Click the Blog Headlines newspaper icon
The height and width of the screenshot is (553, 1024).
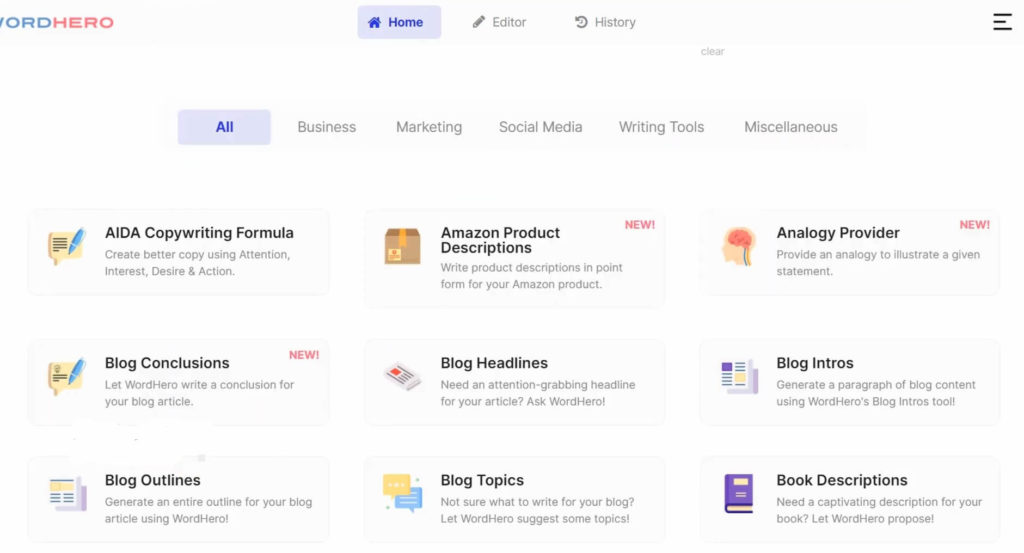(x=402, y=376)
